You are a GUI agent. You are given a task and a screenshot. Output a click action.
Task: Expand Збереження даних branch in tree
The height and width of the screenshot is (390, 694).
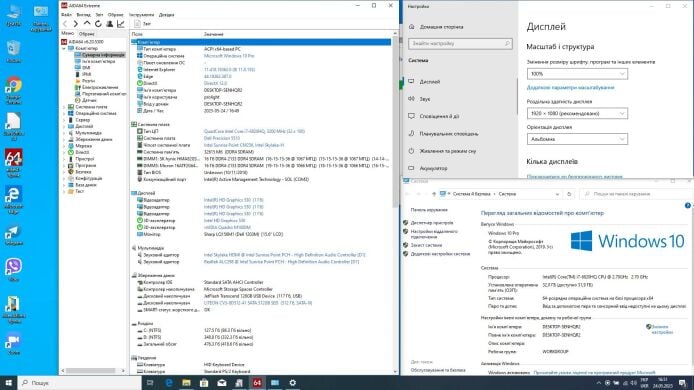(65, 139)
